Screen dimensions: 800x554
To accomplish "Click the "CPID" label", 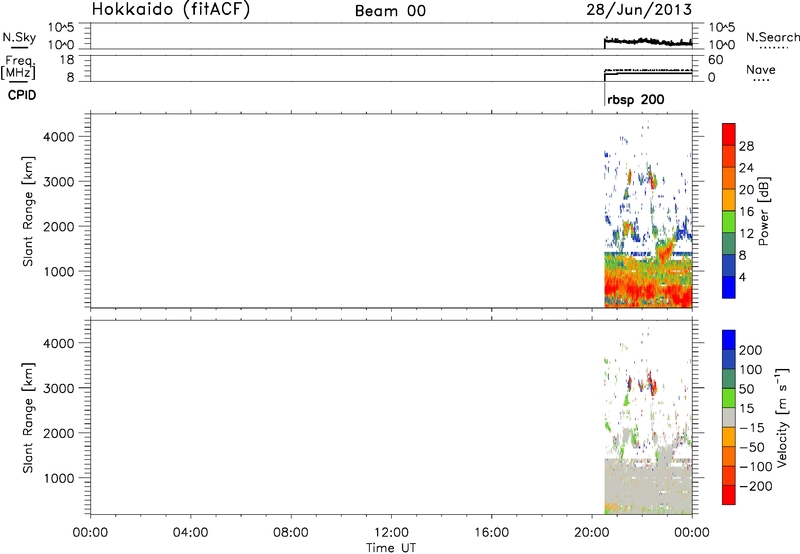I will pyautogui.click(x=22, y=95).
